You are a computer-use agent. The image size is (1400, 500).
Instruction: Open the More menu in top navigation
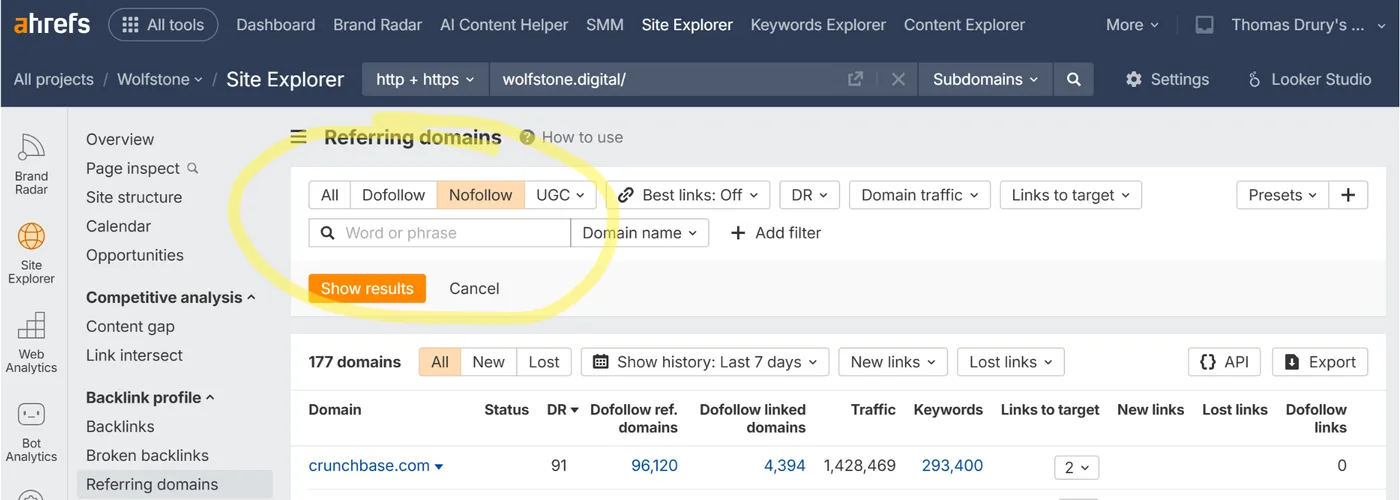click(x=1132, y=25)
